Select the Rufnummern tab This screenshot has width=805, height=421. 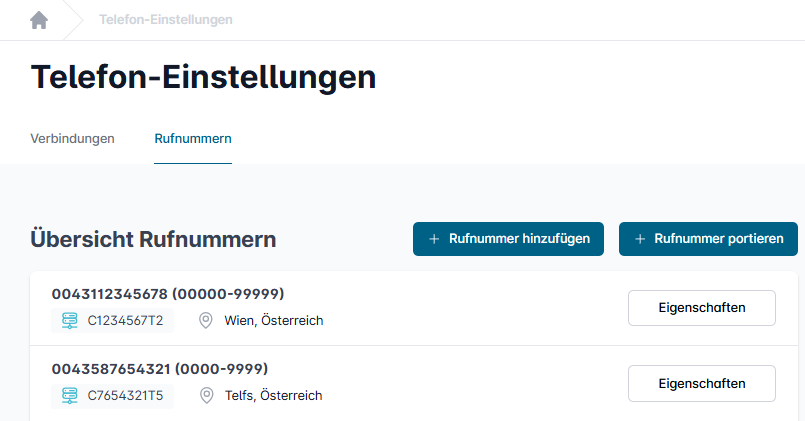pos(193,138)
